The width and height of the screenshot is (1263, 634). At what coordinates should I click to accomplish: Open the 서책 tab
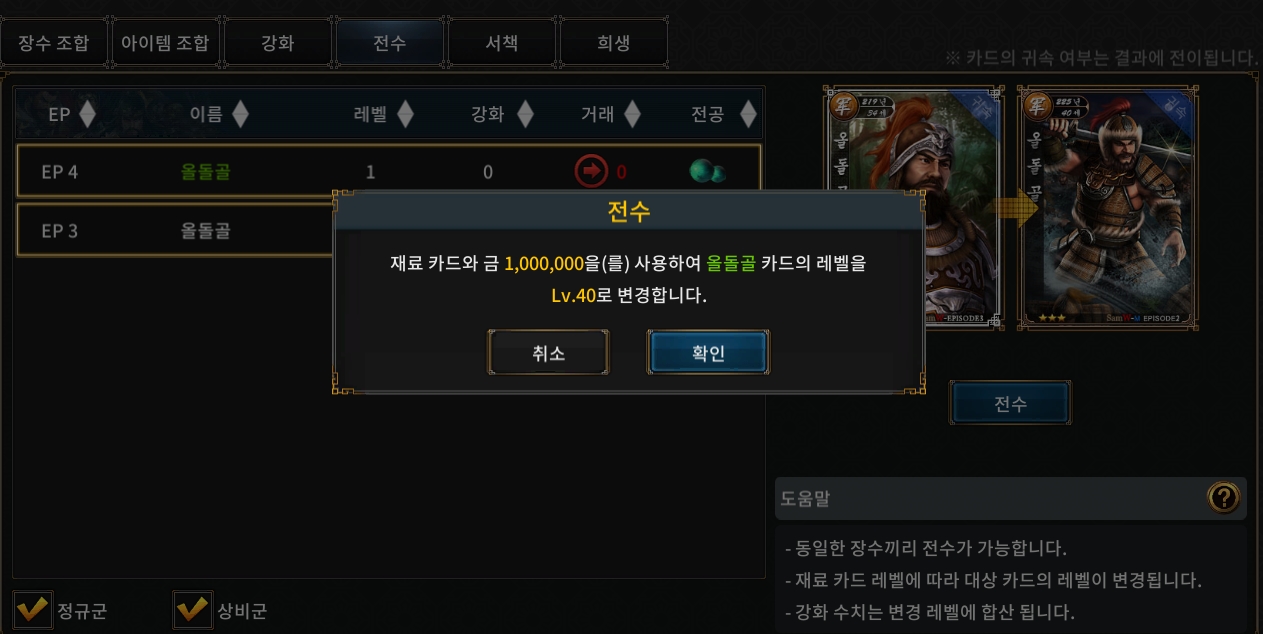pos(501,43)
